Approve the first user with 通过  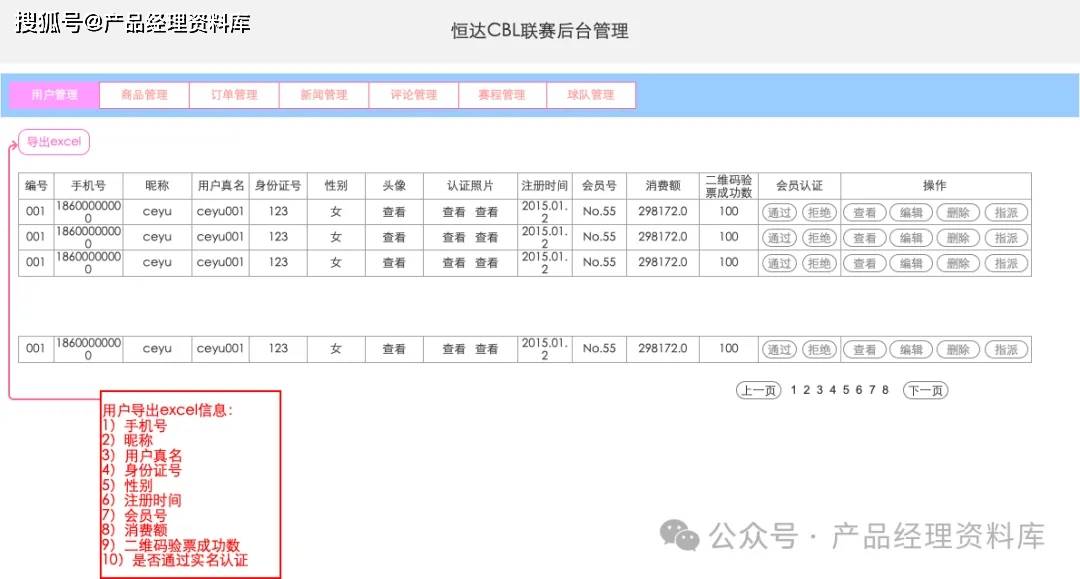click(x=778, y=212)
